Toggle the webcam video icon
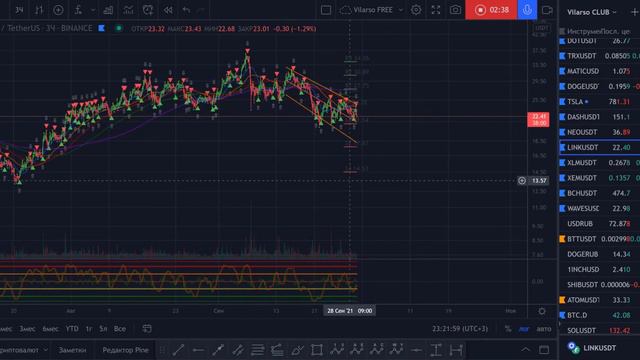 click(547, 10)
